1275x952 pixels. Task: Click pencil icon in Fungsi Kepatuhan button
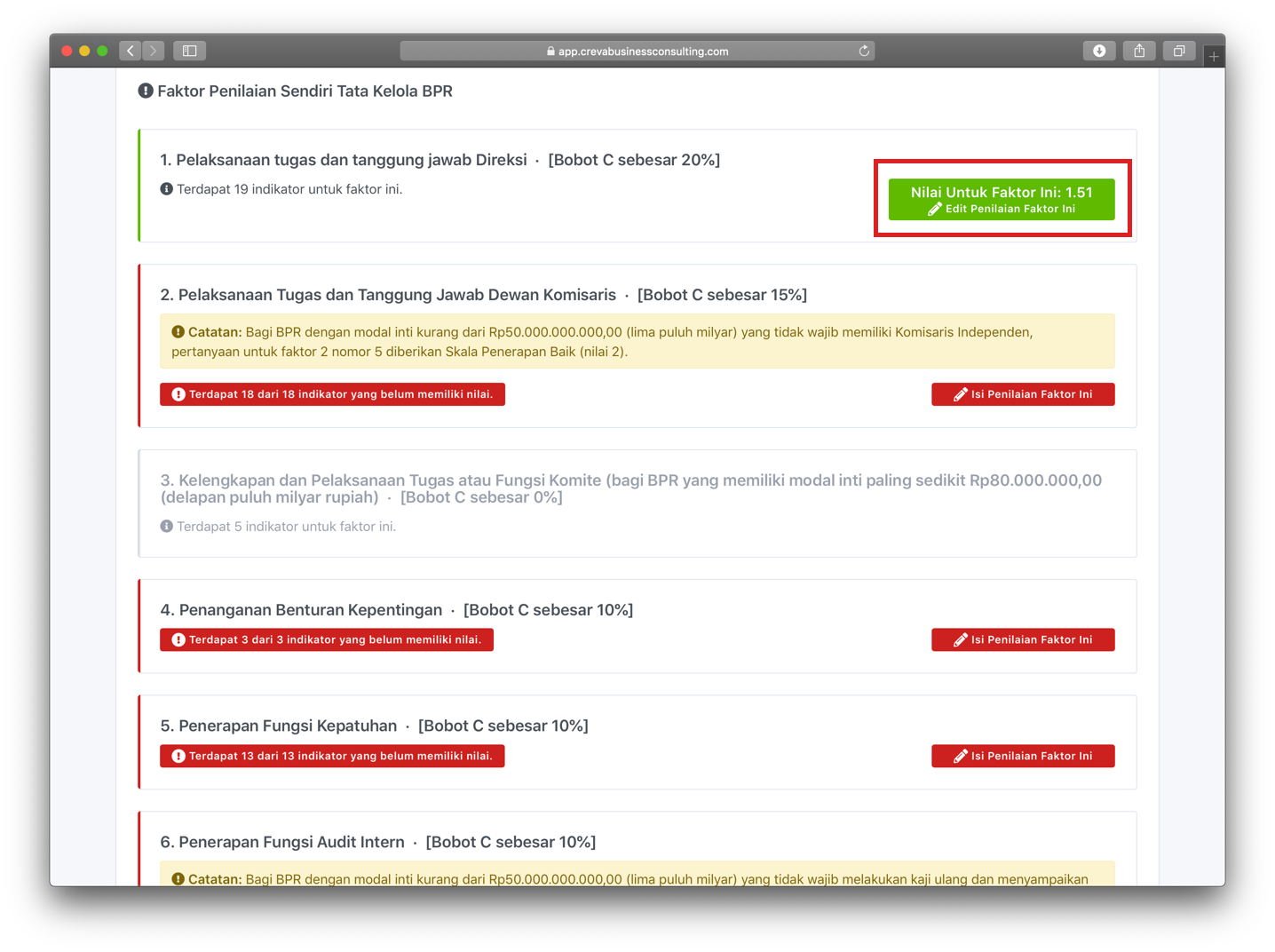tap(960, 756)
